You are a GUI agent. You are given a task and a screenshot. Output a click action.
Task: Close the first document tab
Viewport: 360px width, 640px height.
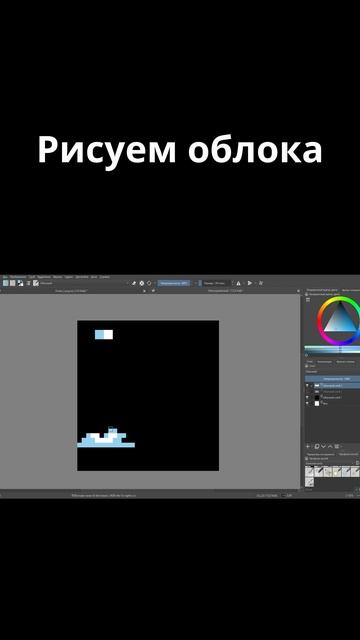(x=144, y=291)
